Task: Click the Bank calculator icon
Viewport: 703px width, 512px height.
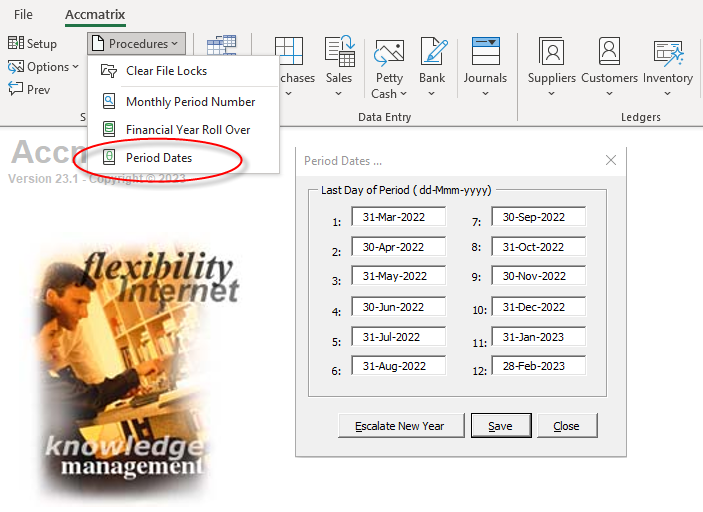Action: (x=432, y=52)
